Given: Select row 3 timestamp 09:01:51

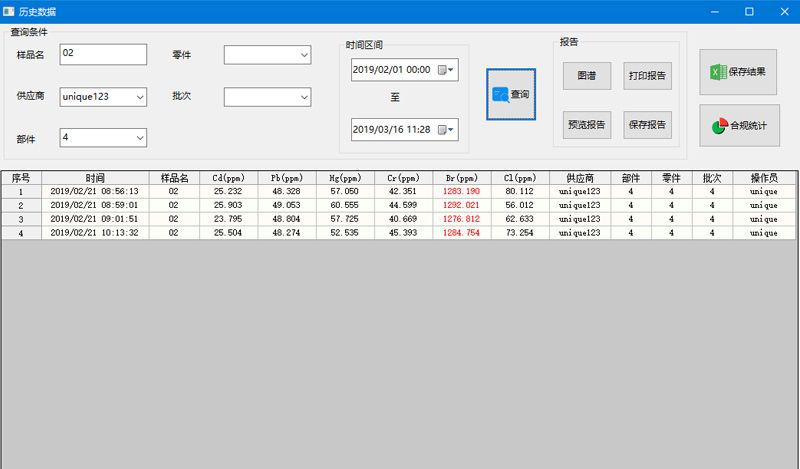Looking at the screenshot, I should click(95, 219).
